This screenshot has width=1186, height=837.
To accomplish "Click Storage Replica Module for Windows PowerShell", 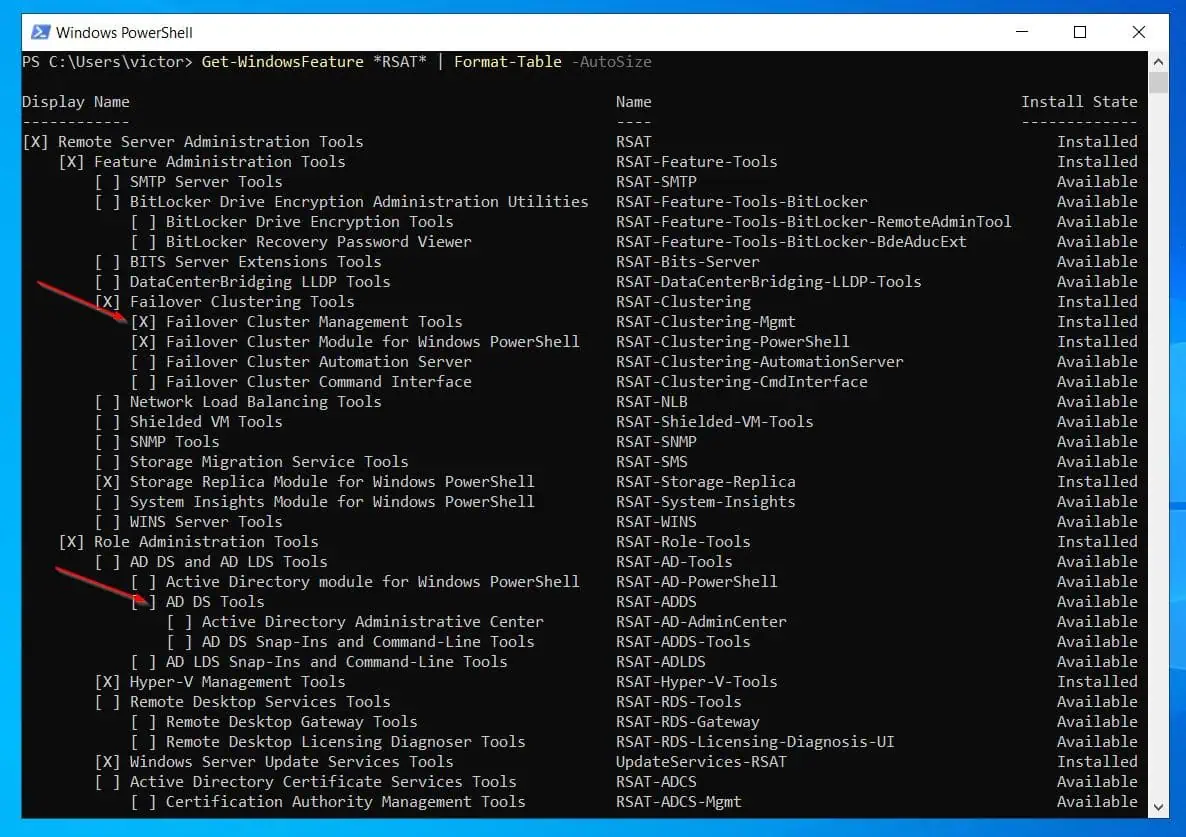I will point(331,482).
